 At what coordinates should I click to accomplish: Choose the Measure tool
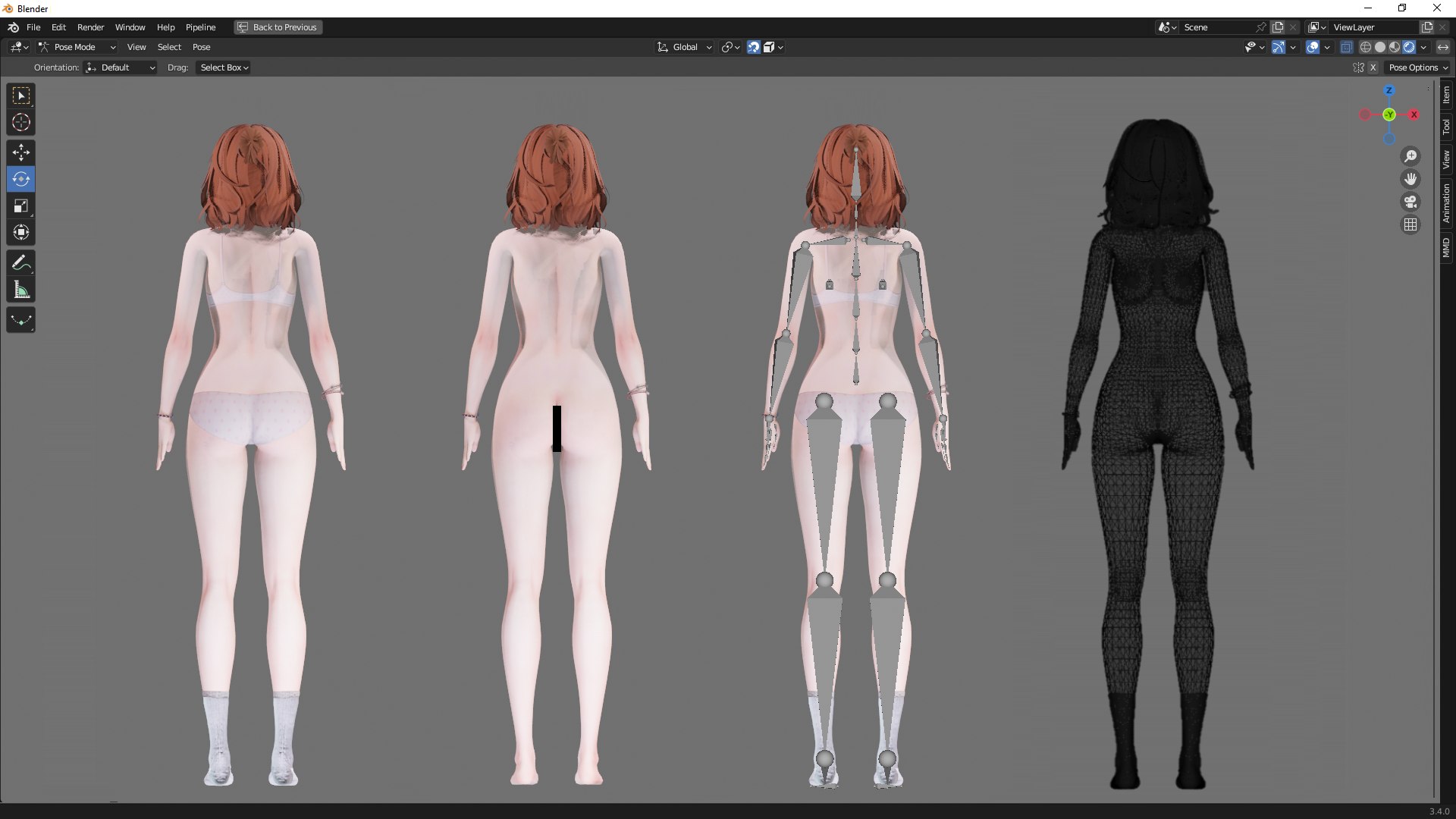click(x=20, y=290)
